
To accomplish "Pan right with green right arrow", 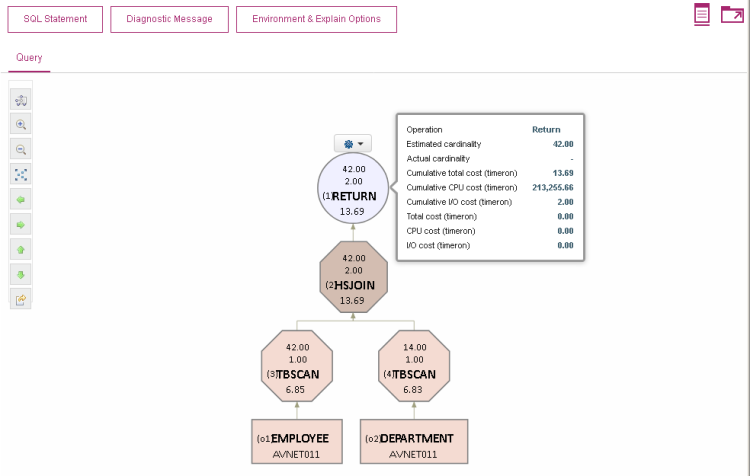I will click(21, 224).
